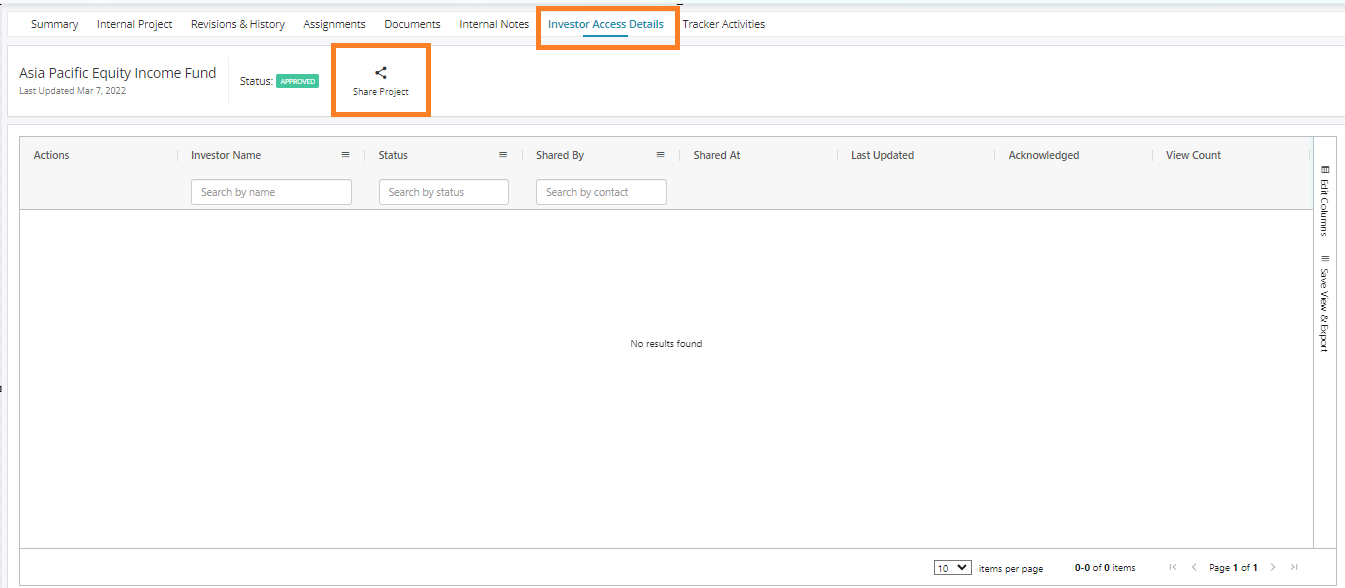Open Shared By column menu icon
The image size is (1345, 588).
[x=660, y=155]
